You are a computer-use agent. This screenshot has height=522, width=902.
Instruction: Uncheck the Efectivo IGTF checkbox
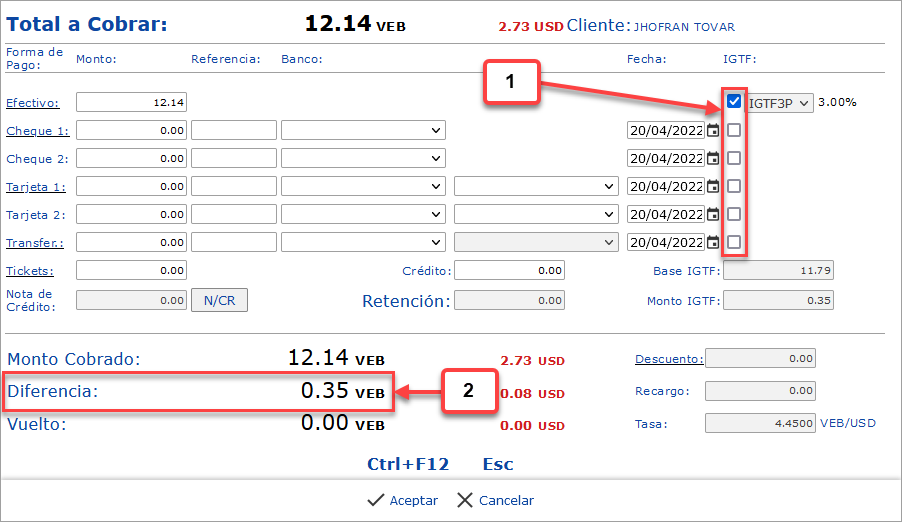click(x=733, y=101)
